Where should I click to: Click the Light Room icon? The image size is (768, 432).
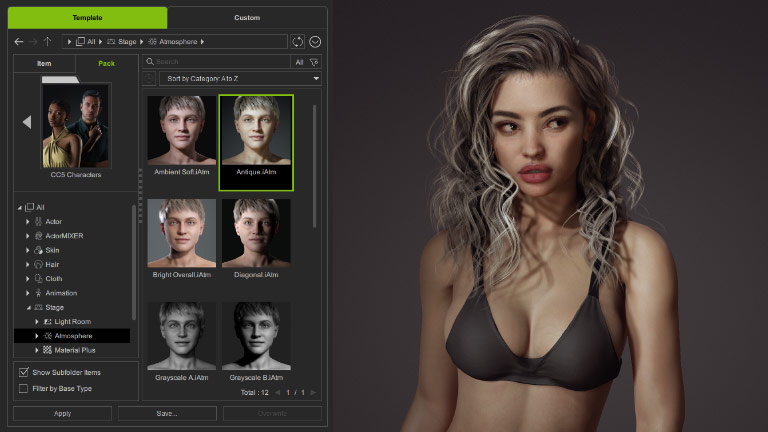pyautogui.click(x=48, y=322)
